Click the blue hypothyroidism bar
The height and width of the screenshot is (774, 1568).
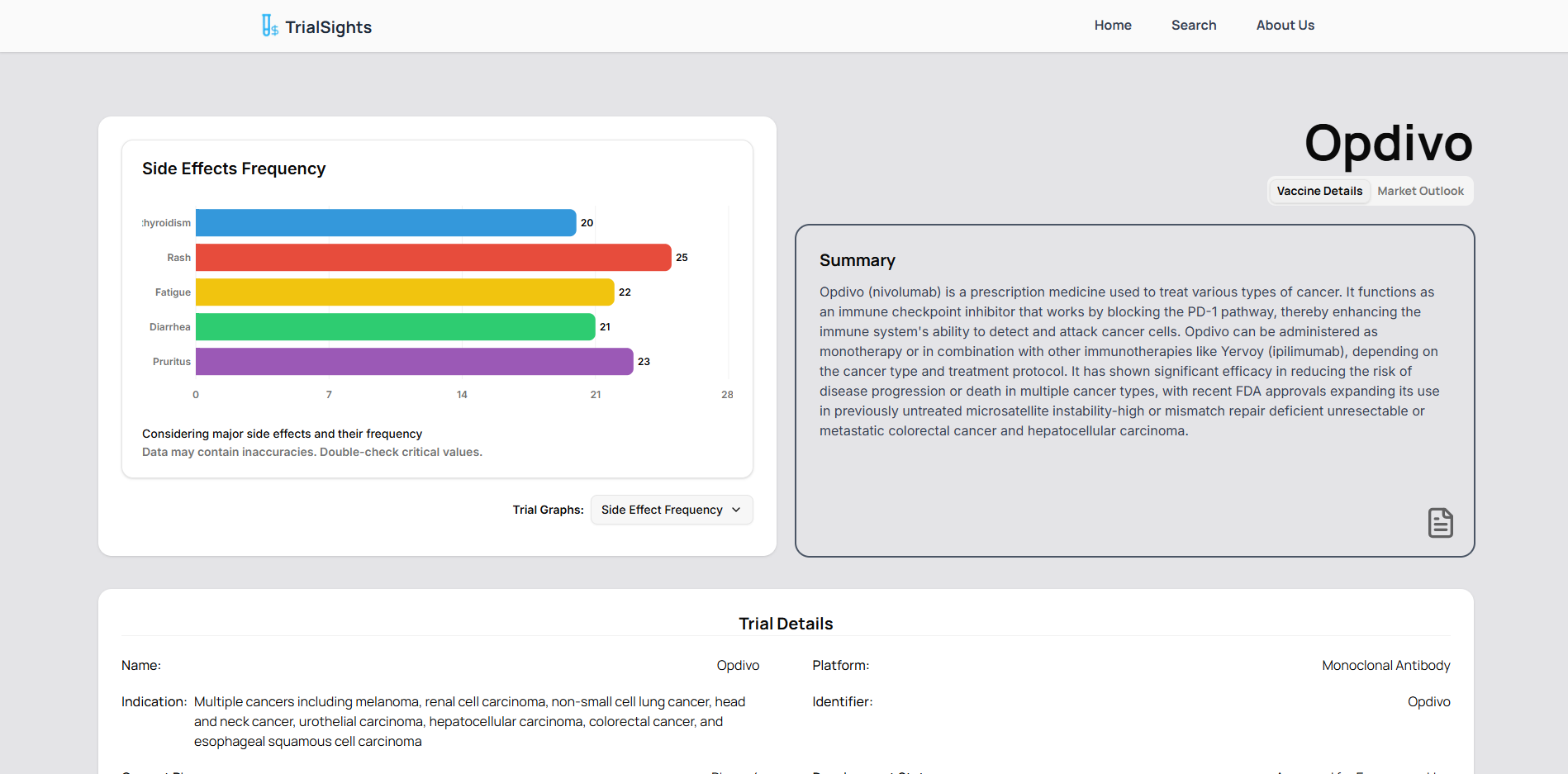coord(386,223)
